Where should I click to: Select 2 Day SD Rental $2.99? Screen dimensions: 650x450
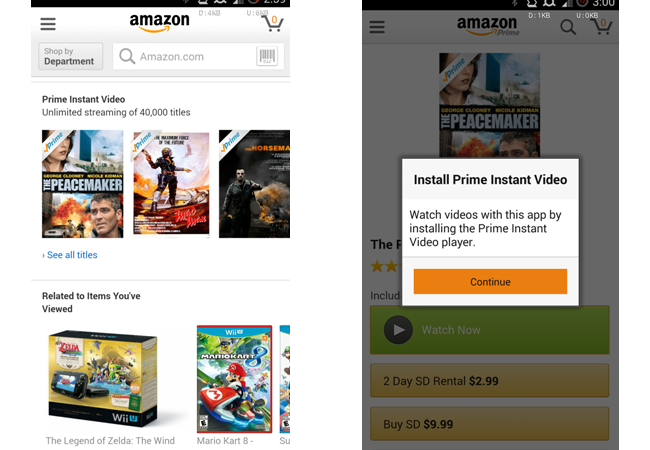[x=490, y=381]
